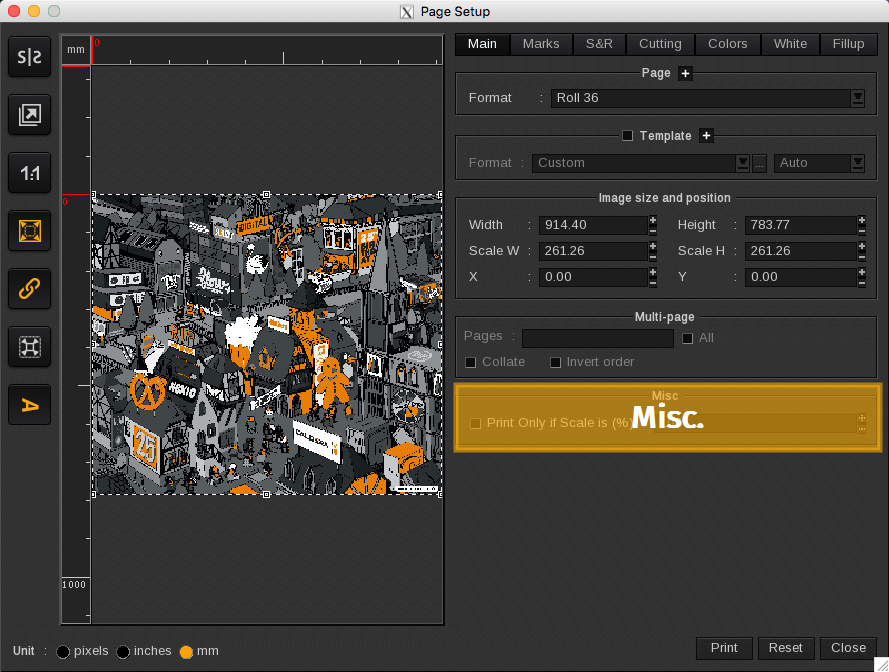Click the plus icon beside Template heading
889x672 pixels.
click(706, 136)
